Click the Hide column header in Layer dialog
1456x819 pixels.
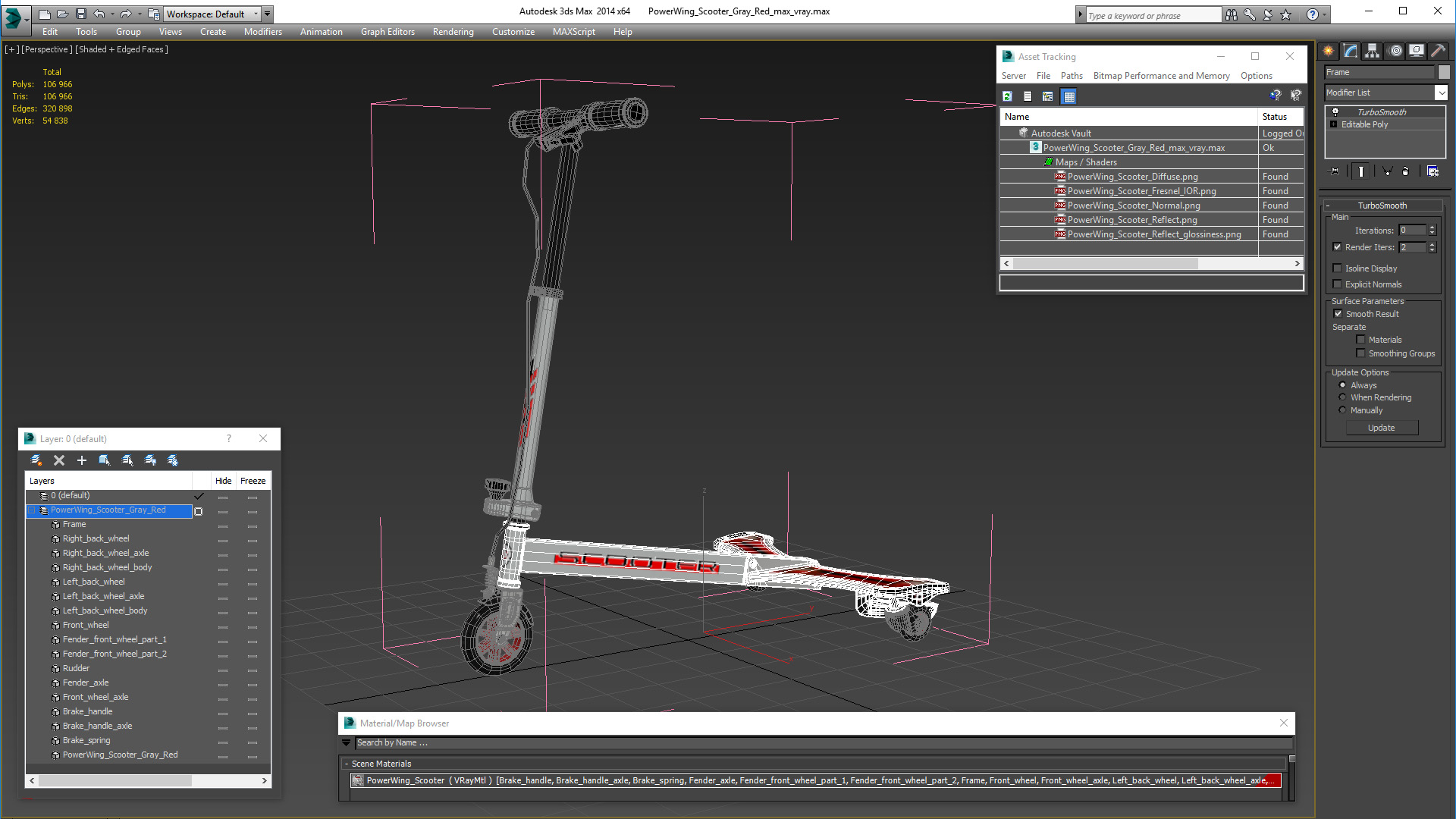[x=223, y=481]
